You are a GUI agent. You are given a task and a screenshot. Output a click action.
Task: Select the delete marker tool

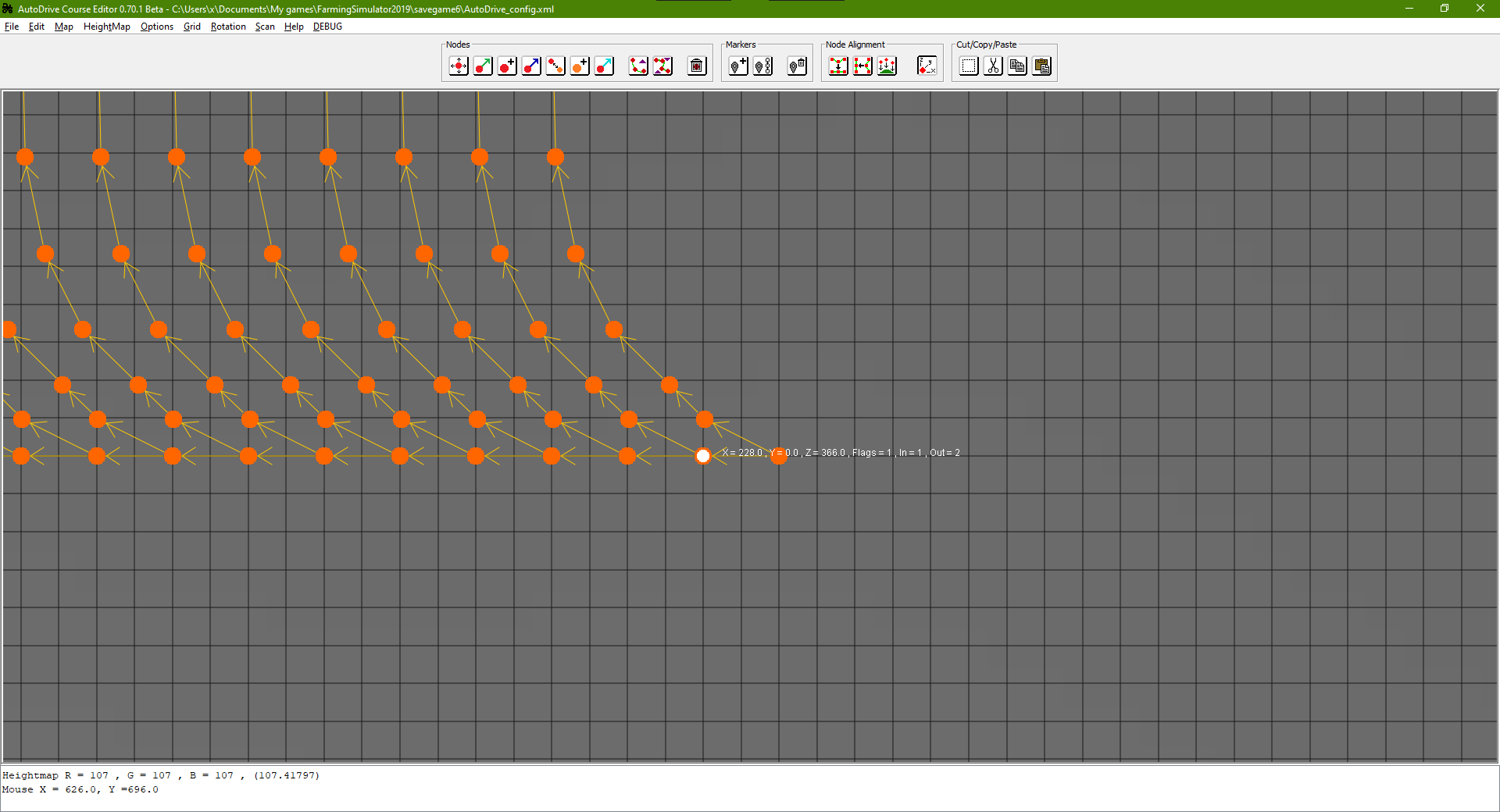[x=797, y=66]
